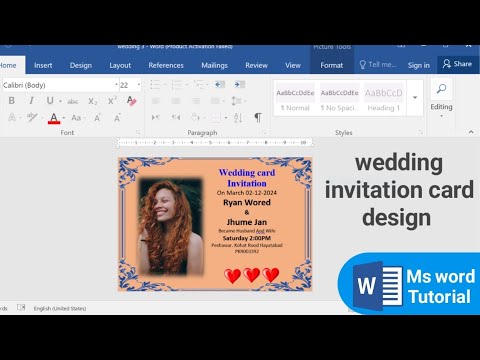This screenshot has height=360, width=480.
Task: Apply No Spacing style
Action: click(339, 99)
